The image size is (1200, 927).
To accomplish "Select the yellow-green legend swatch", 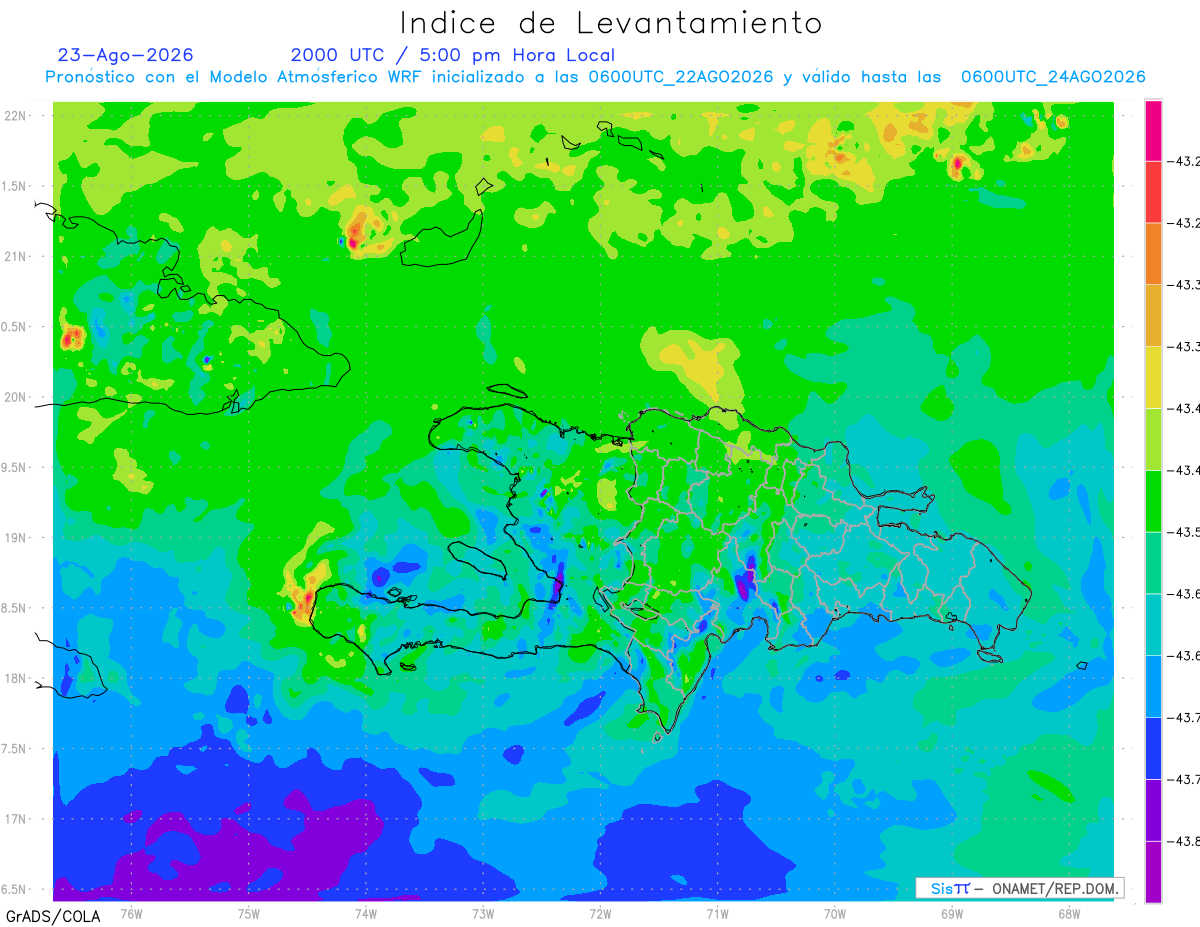I will pyautogui.click(x=1153, y=439).
